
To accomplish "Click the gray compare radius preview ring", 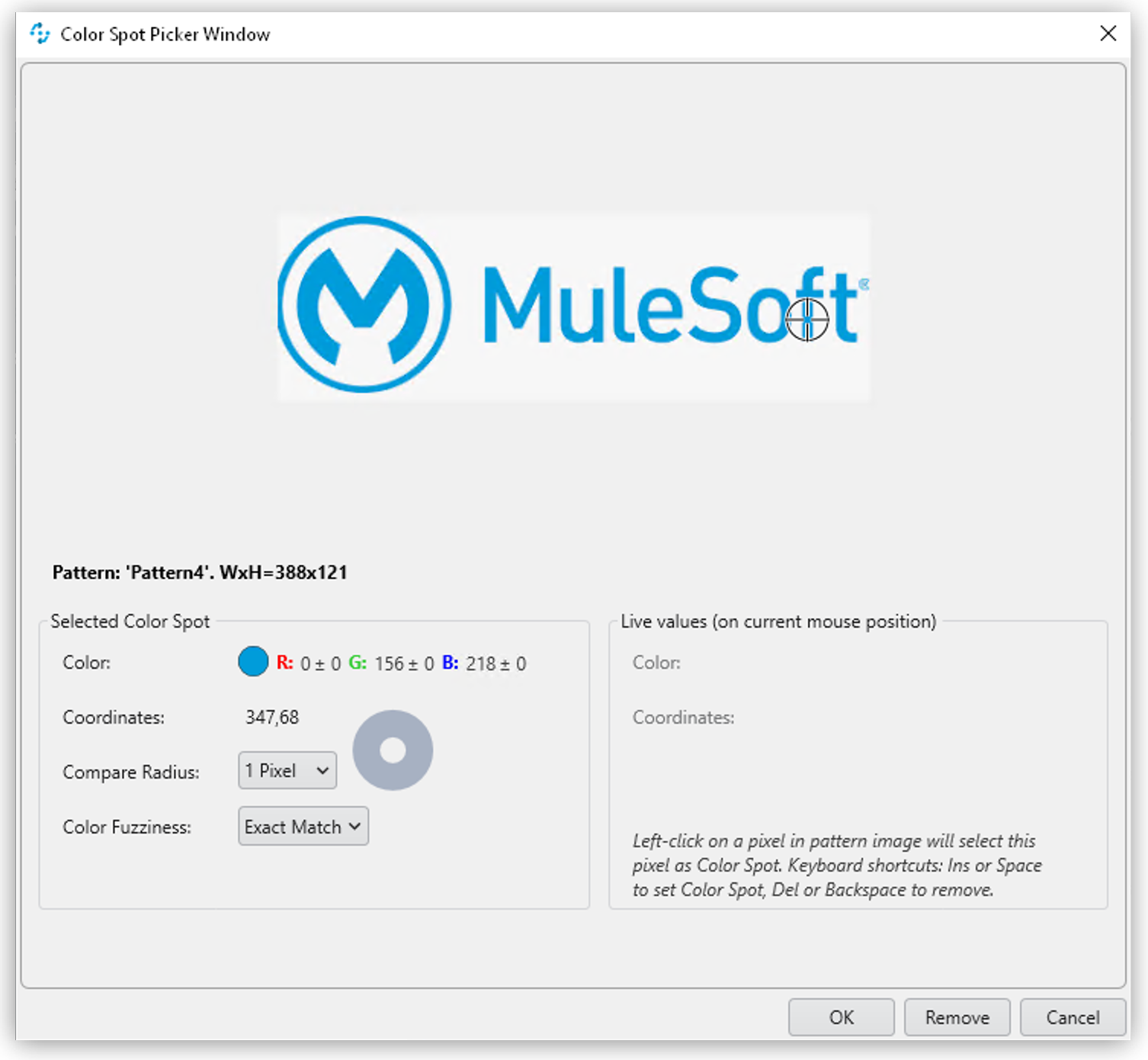I will 393,750.
